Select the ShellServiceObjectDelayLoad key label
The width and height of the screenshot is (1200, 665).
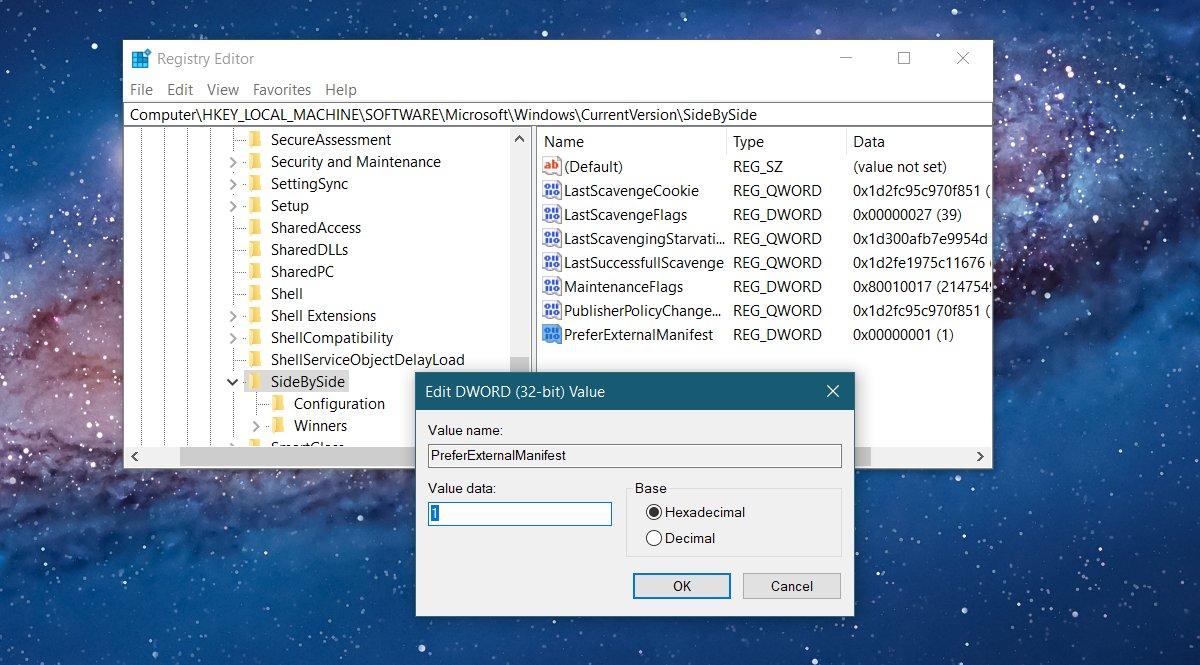(x=368, y=360)
